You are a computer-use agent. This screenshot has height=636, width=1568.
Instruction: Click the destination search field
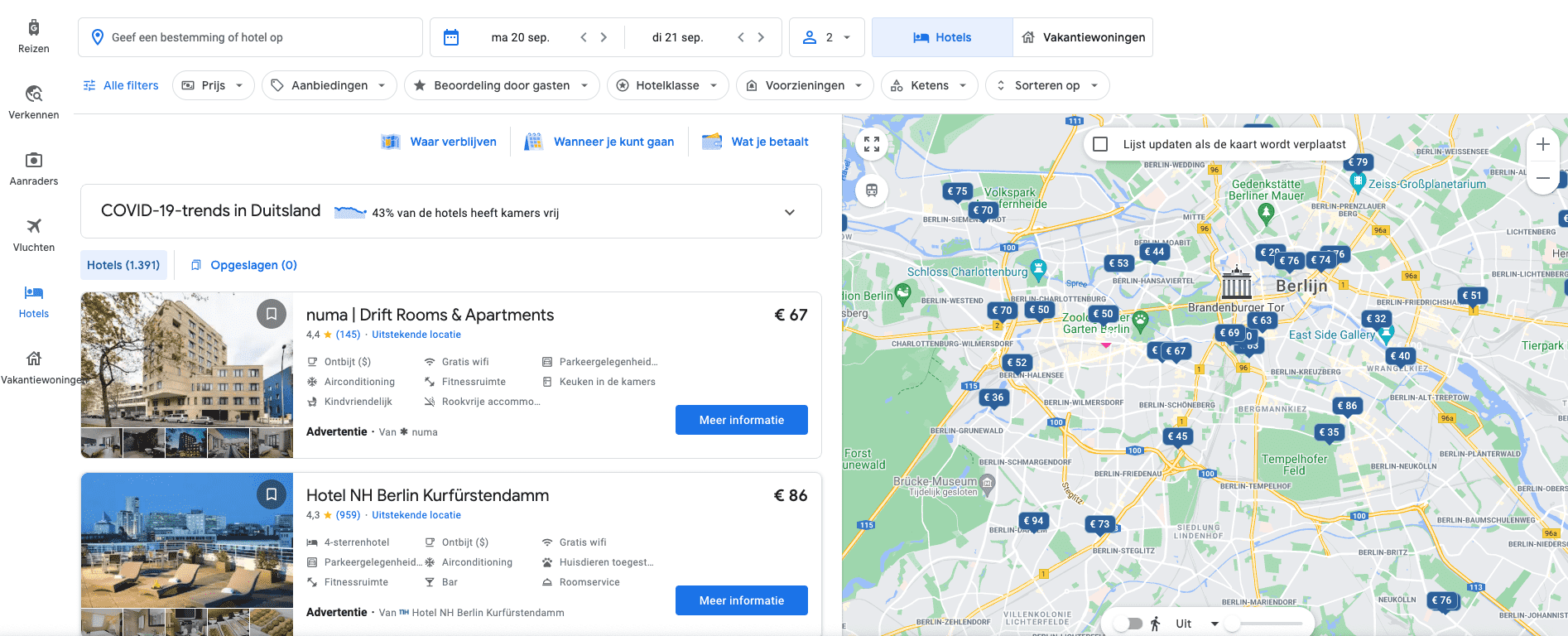click(x=250, y=37)
